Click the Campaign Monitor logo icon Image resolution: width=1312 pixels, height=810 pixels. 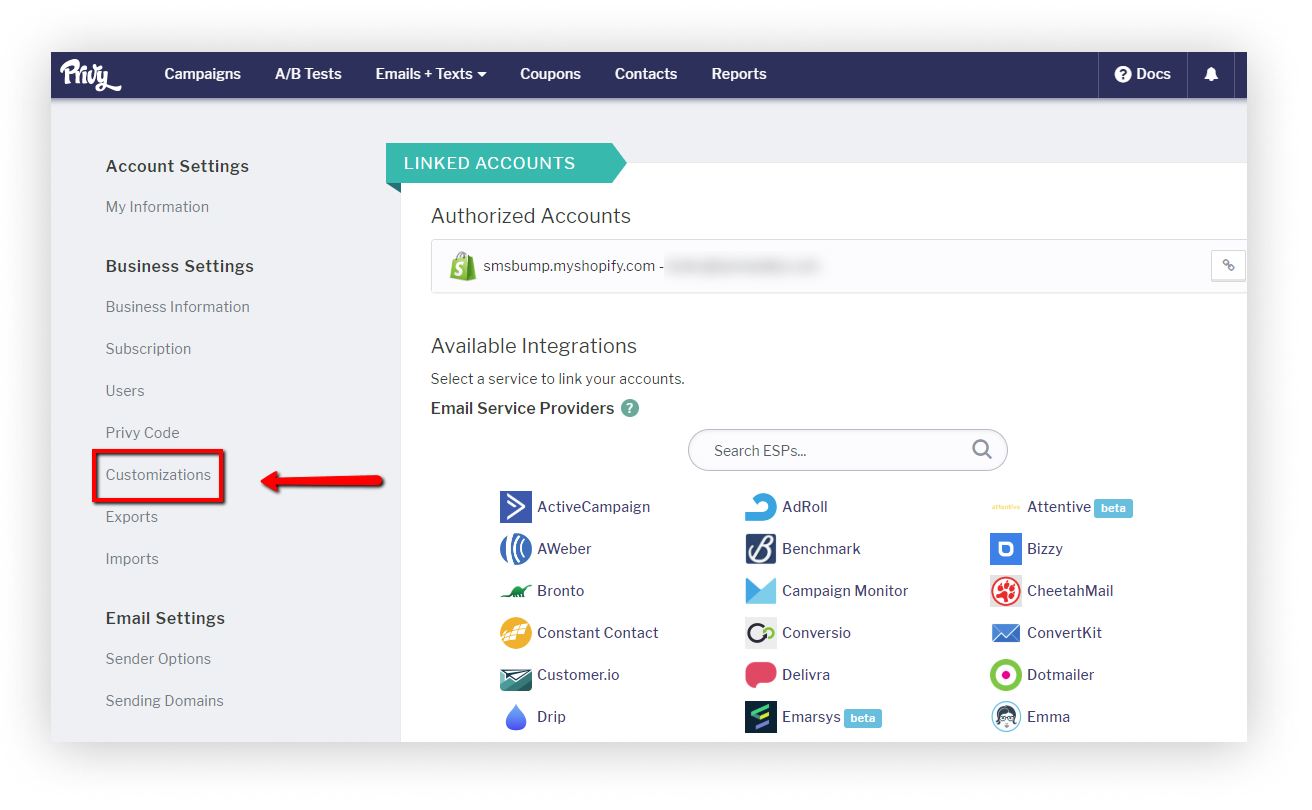(761, 591)
